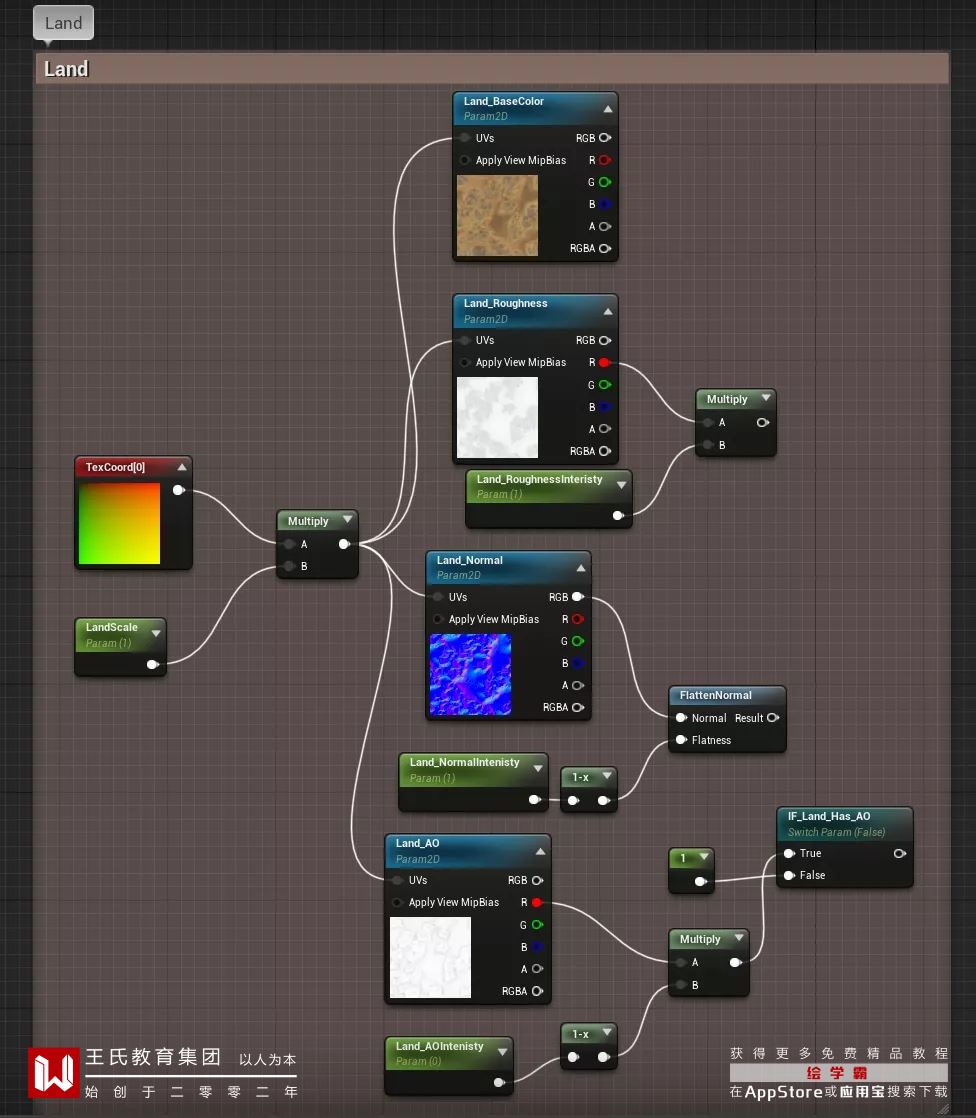Select the TexCoord[0] gradient preview
The height and width of the screenshot is (1118, 976).
(x=119, y=523)
